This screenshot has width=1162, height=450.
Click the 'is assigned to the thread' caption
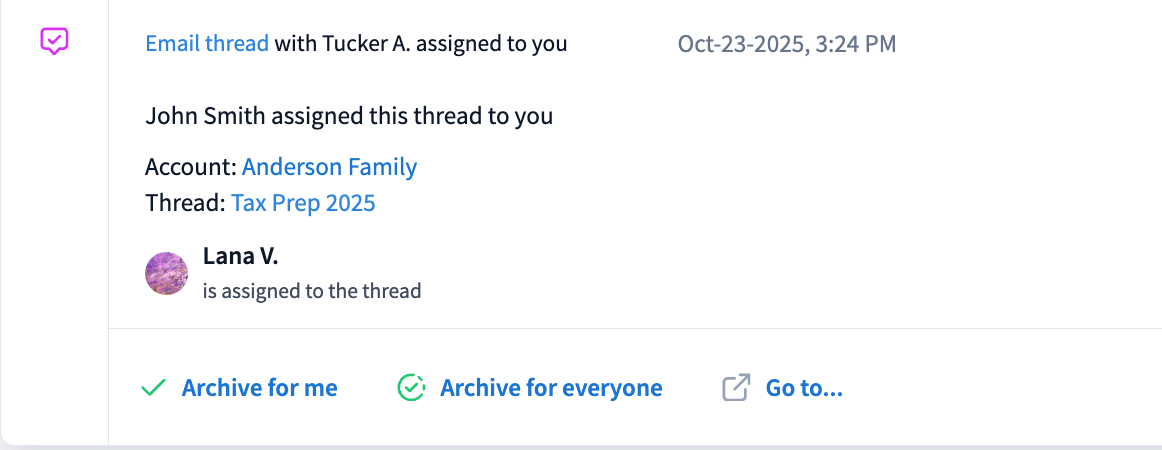pyautogui.click(x=312, y=292)
